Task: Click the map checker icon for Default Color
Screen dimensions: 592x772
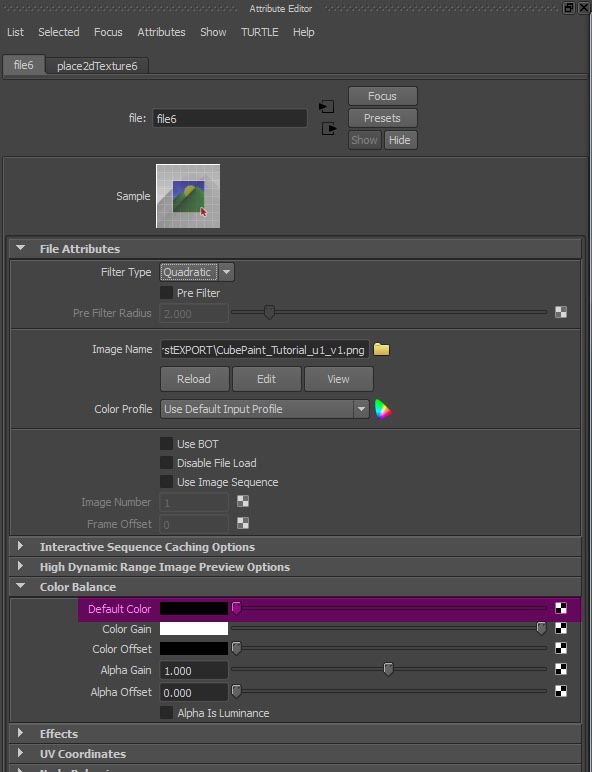Action: click(x=560, y=608)
